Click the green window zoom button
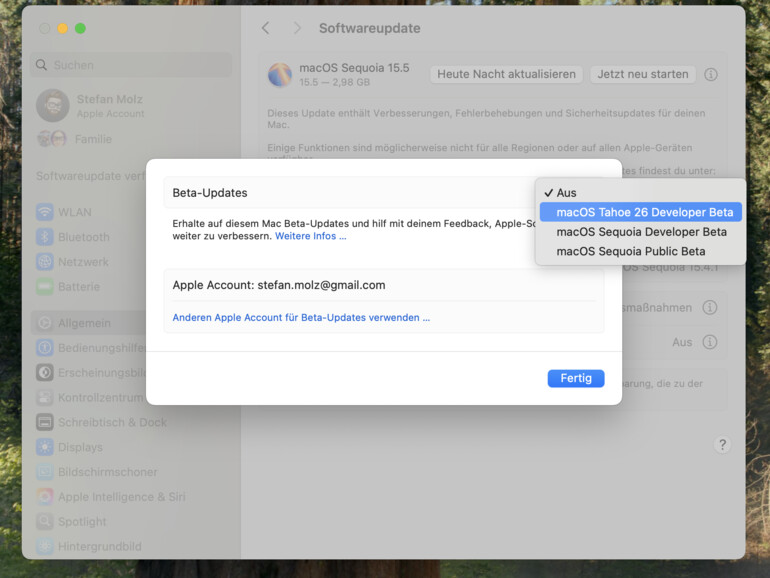The height and width of the screenshot is (578, 770). 81,28
